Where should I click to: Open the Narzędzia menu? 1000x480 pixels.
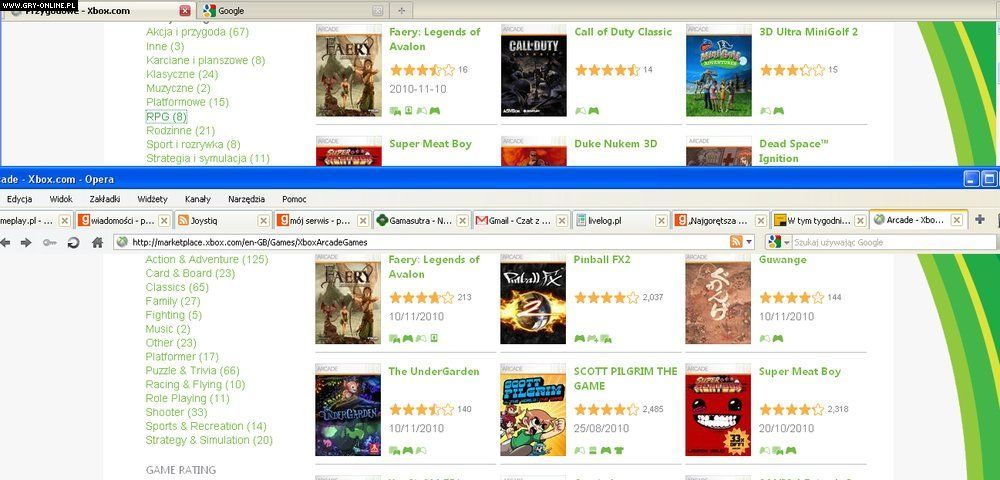tap(247, 199)
